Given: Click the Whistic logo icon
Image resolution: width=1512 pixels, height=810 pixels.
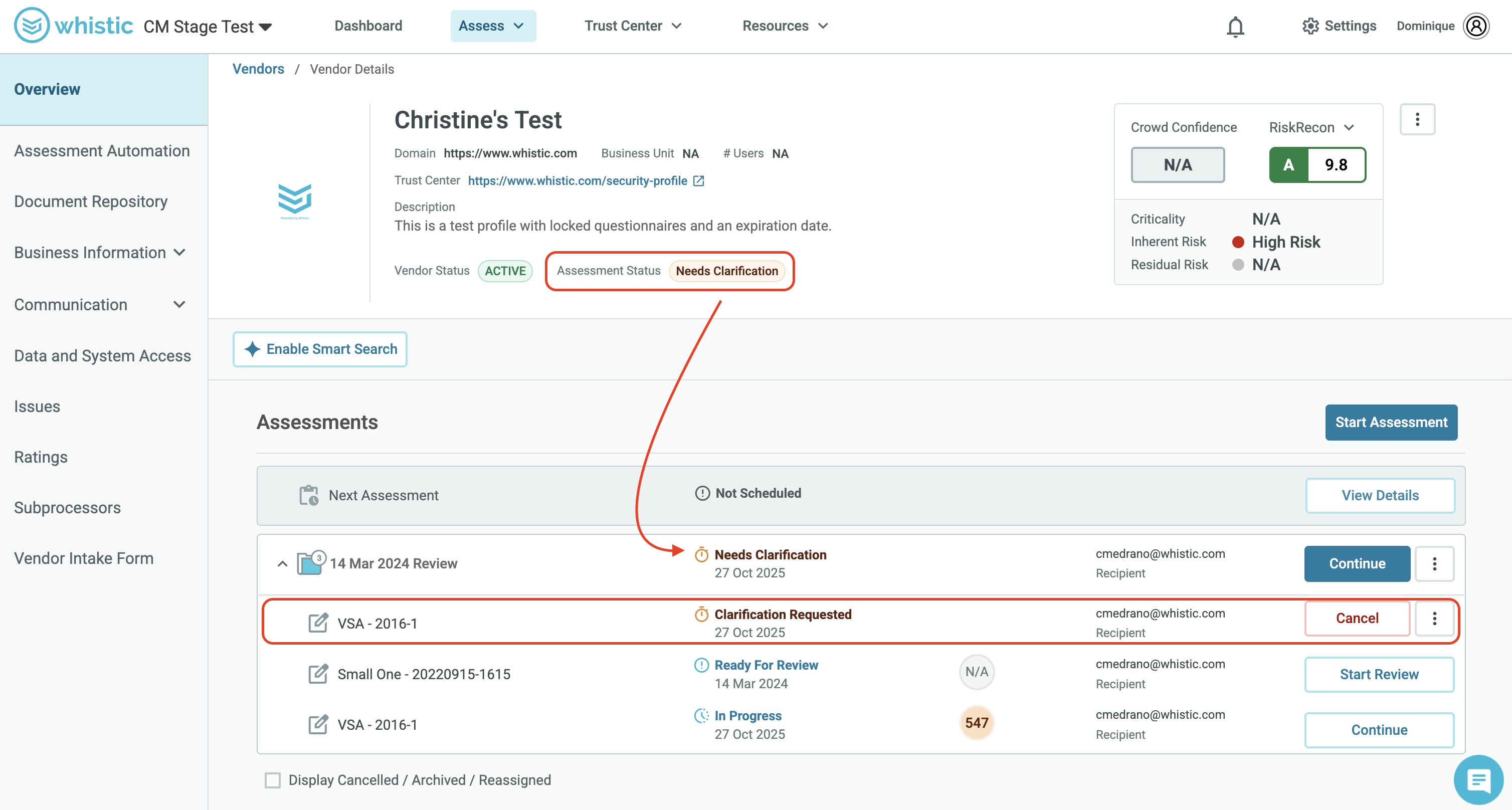Looking at the screenshot, I should [x=32, y=25].
